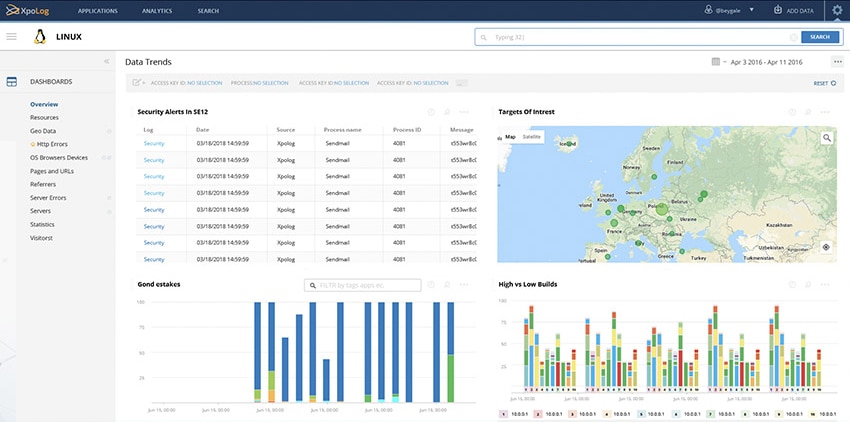Click the star icon beside Http Errors
This screenshot has width=850, height=422.
[x=33, y=144]
